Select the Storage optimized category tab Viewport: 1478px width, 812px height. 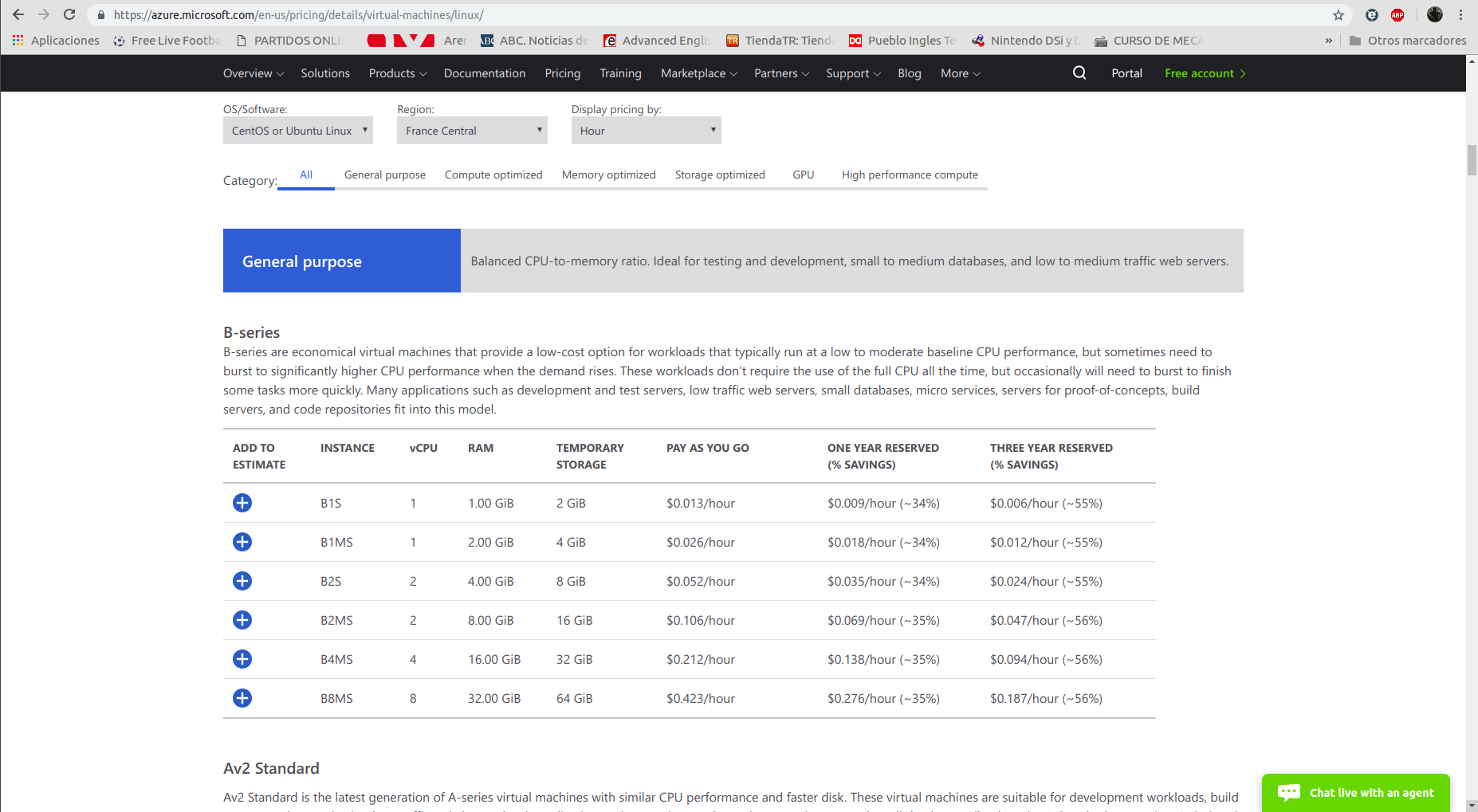(720, 175)
